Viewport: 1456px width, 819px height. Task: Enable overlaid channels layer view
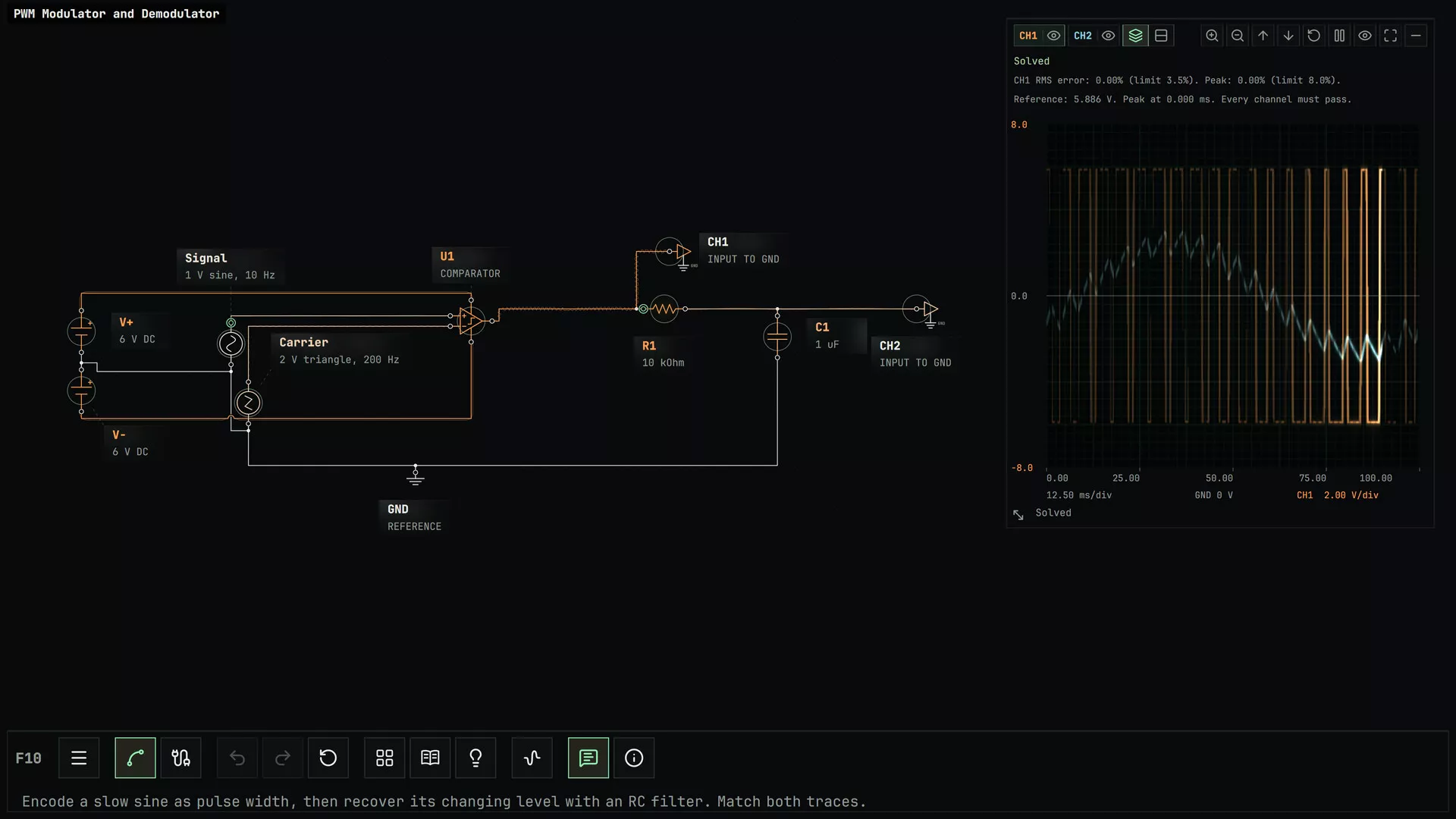pos(1135,36)
